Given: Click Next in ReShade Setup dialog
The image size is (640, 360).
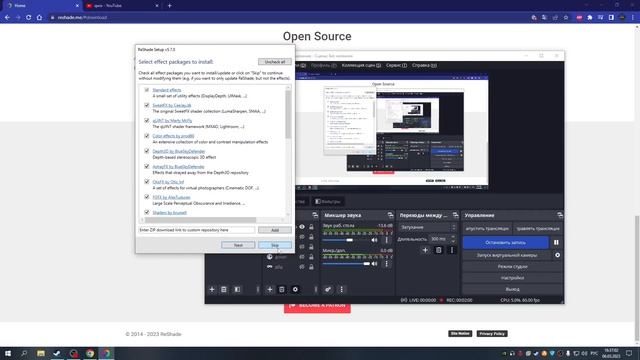Looking at the screenshot, I should point(238,245).
